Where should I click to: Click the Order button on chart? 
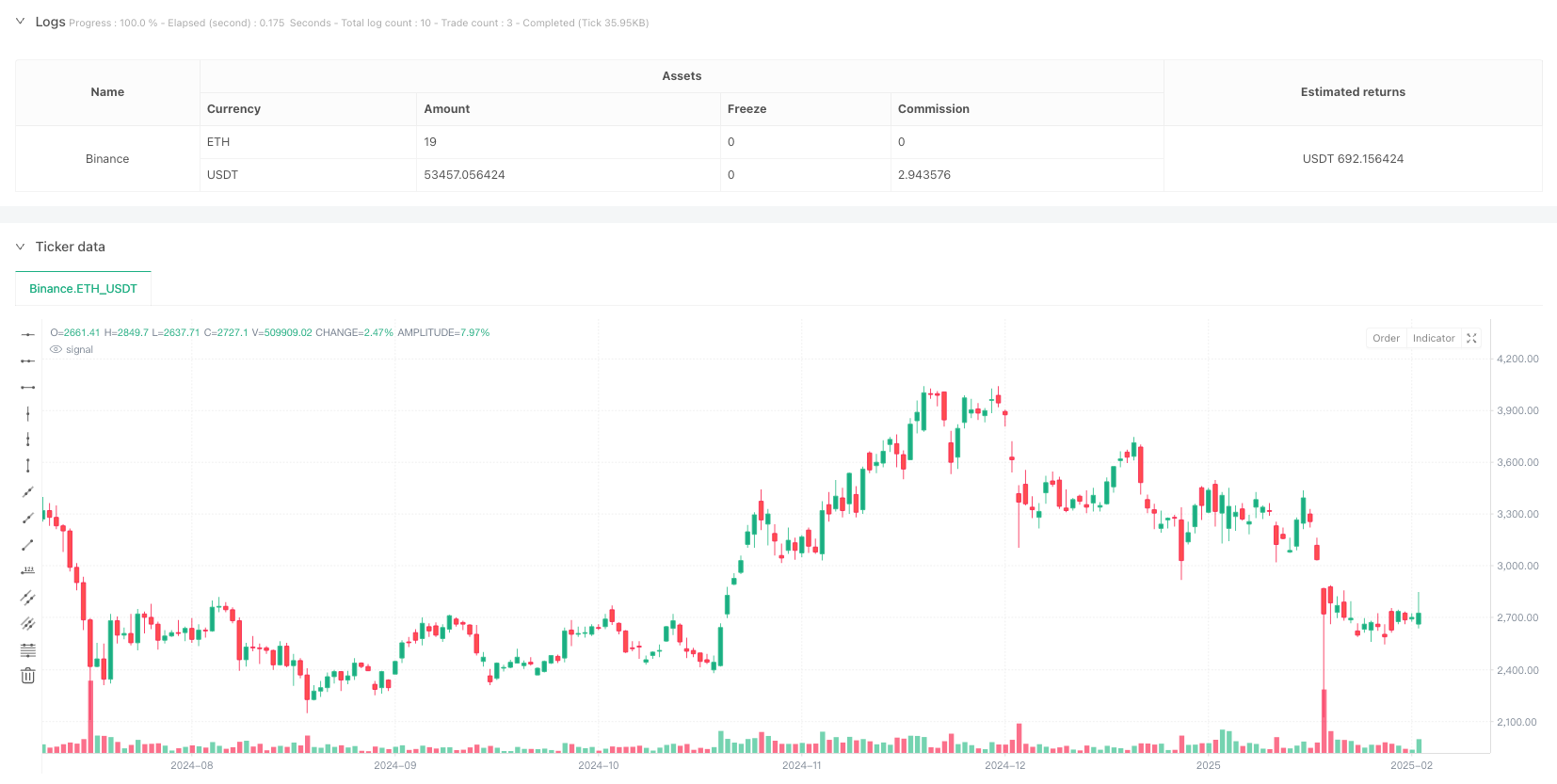1386,338
